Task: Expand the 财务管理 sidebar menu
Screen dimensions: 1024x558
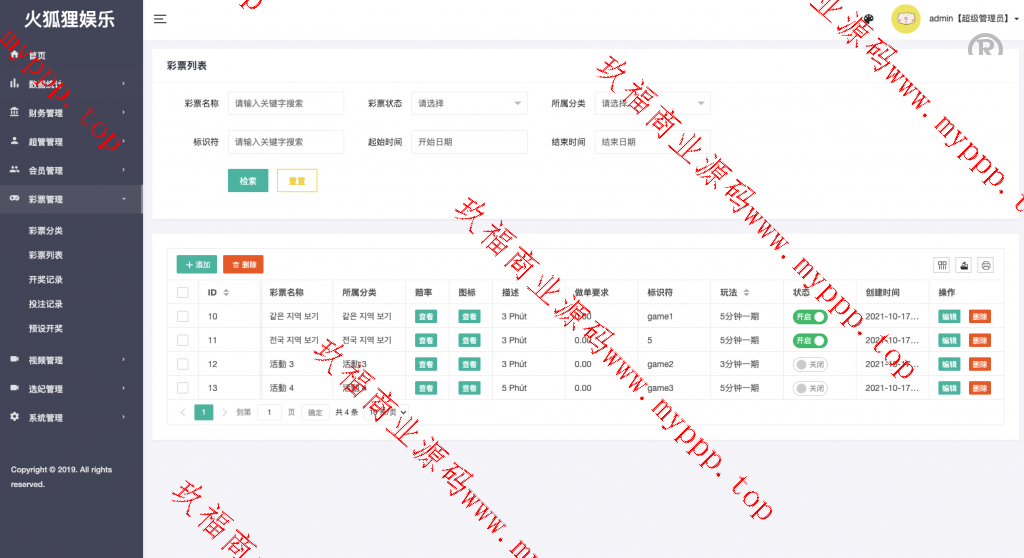Action: (70, 113)
